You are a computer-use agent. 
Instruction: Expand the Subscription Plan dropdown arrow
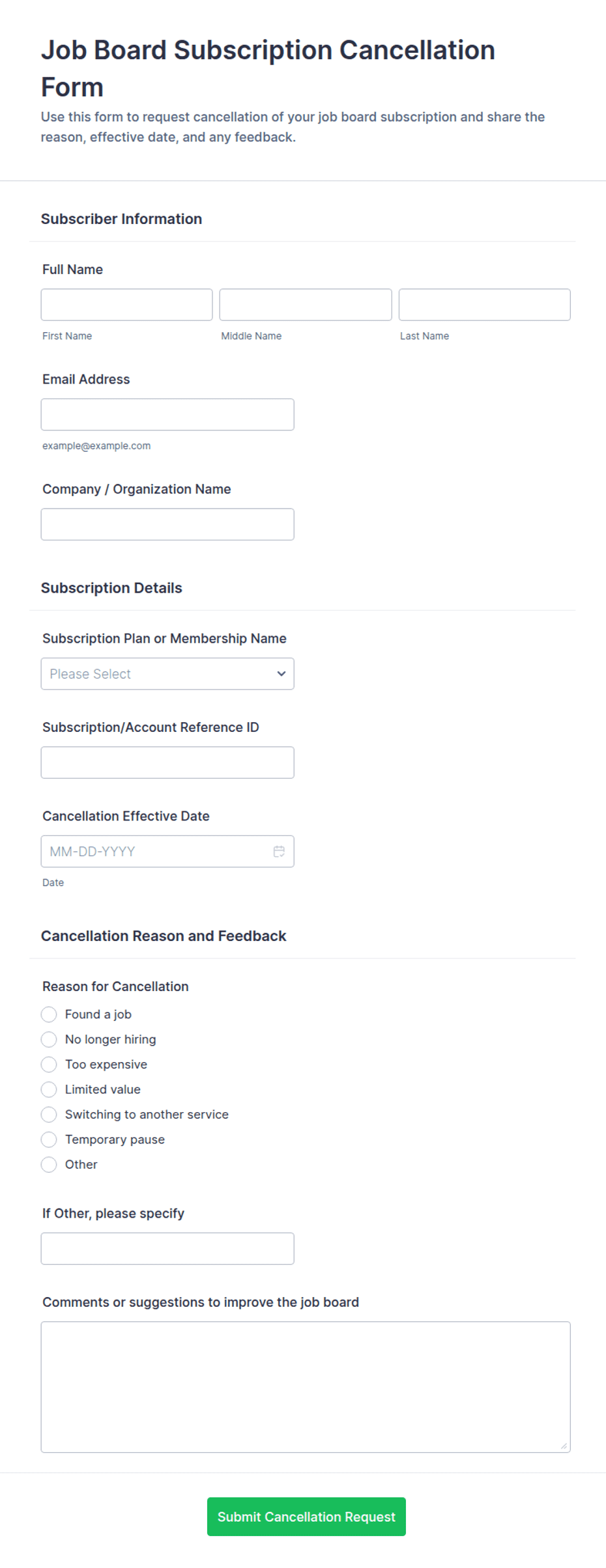tap(281, 673)
